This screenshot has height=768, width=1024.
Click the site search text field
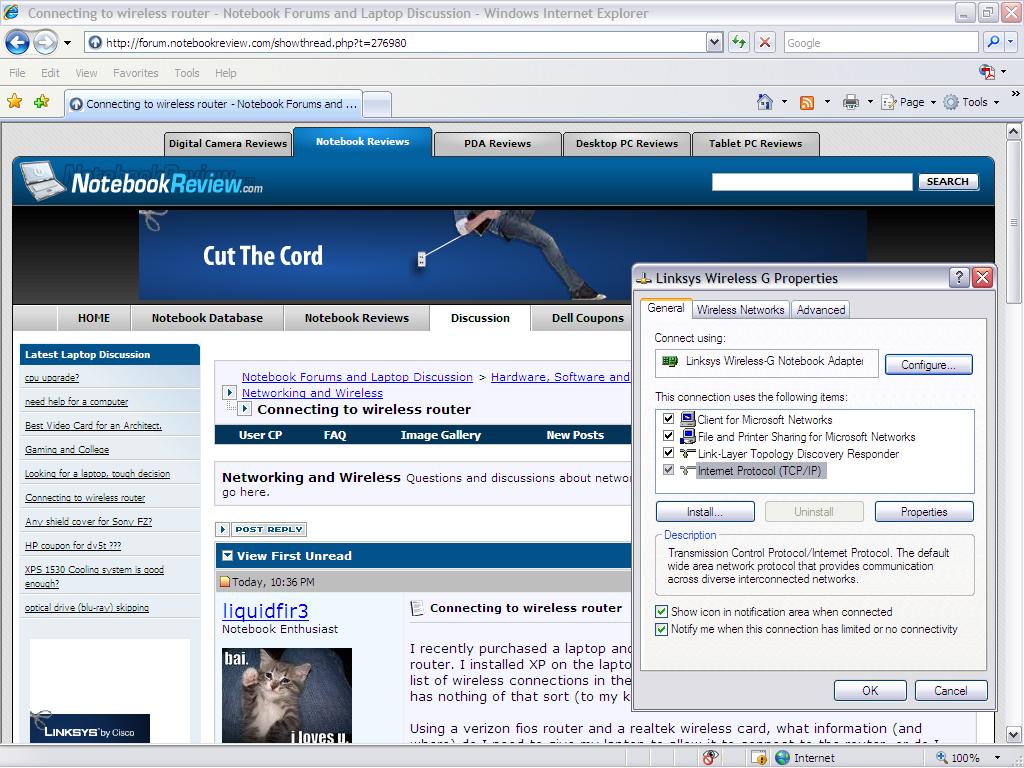812,182
